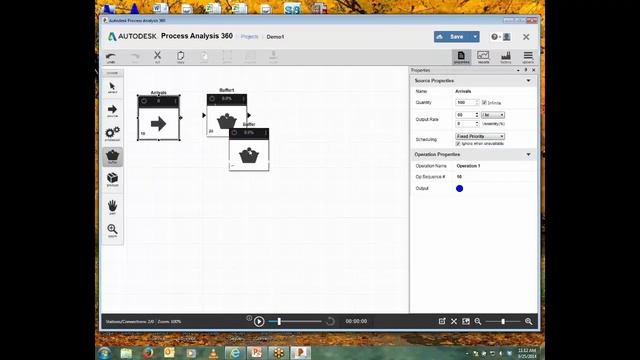The height and width of the screenshot is (360, 640).
Task: Open the Output Rate unit dropdown
Action: pos(493,115)
